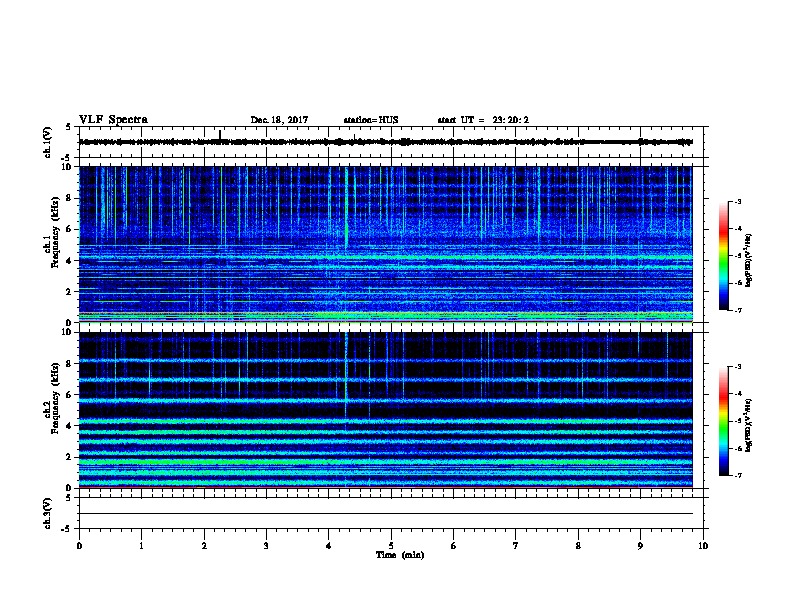792x612 pixels.
Task: Click the ch.1 spectrogram color scale bar
Action: 723,256
